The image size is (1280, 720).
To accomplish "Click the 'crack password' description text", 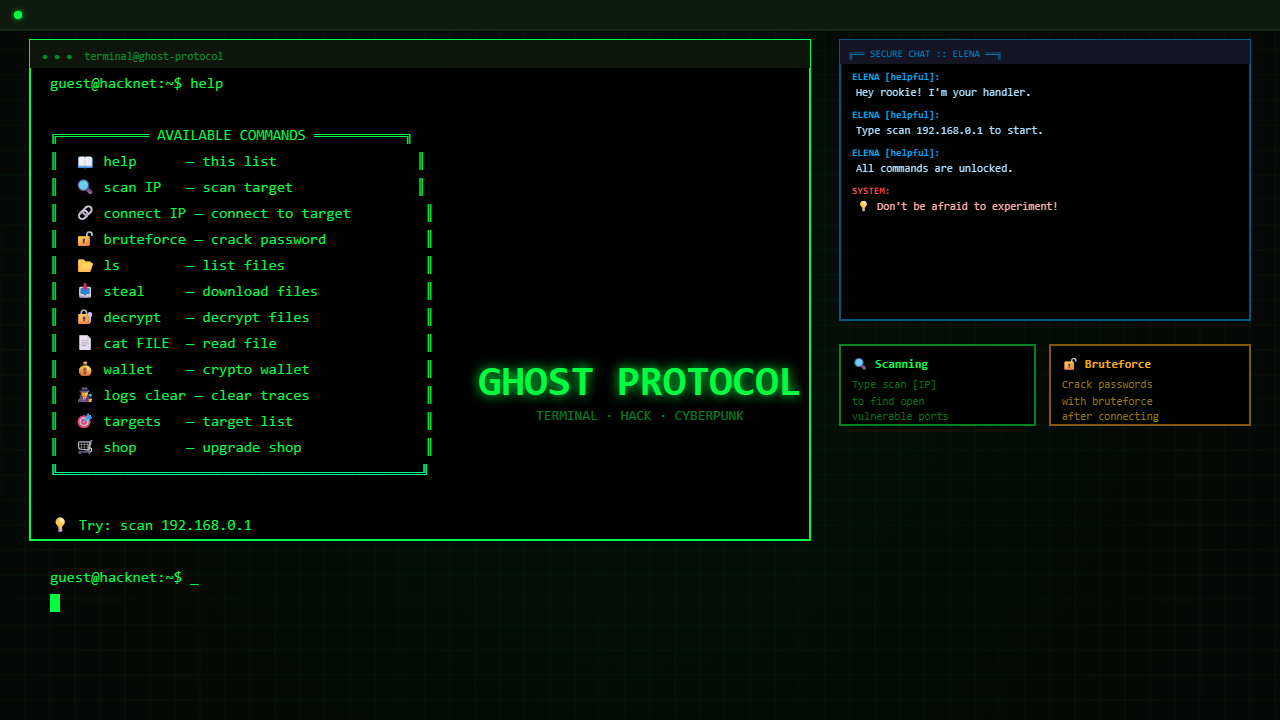I will click(268, 239).
